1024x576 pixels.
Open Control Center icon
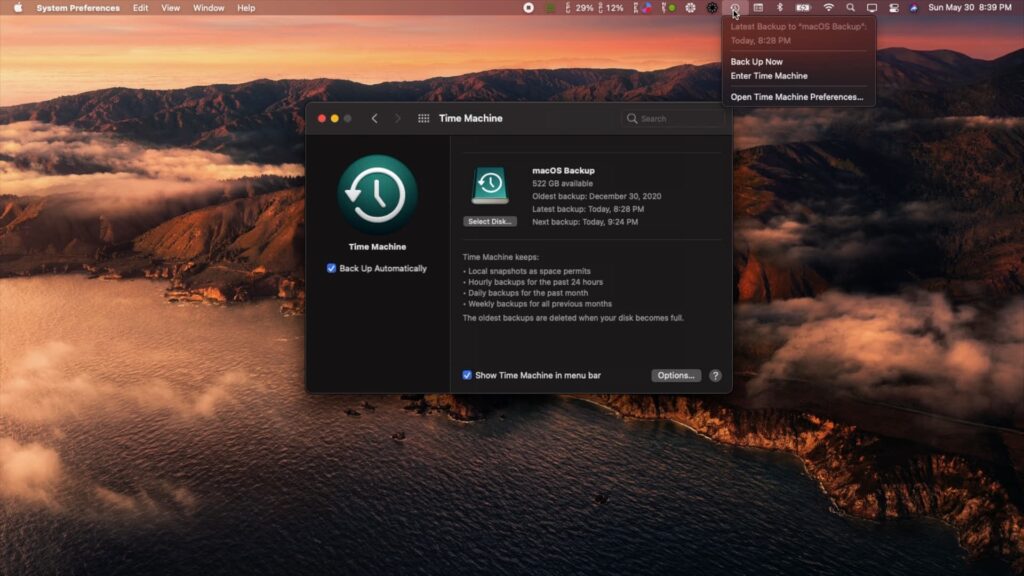coord(894,8)
